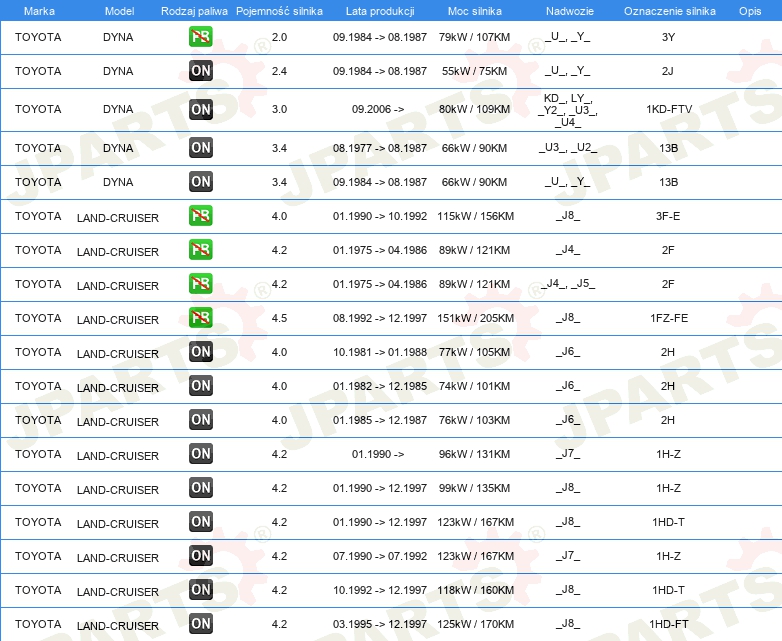Click the Nadwozie column header
This screenshot has height=641, width=782.
click(570, 11)
